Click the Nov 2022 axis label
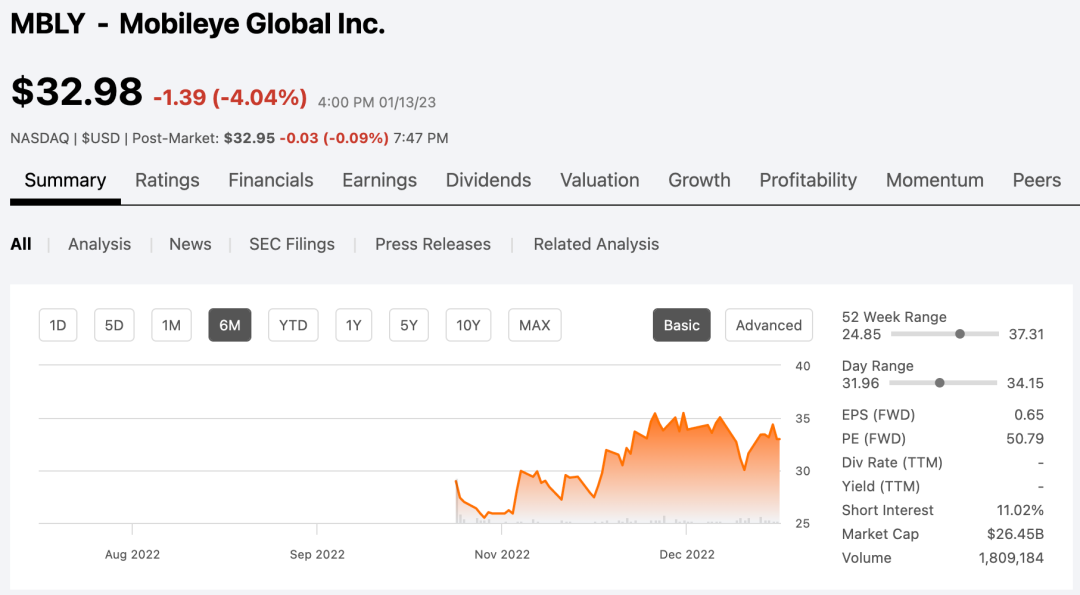 pyautogui.click(x=501, y=554)
